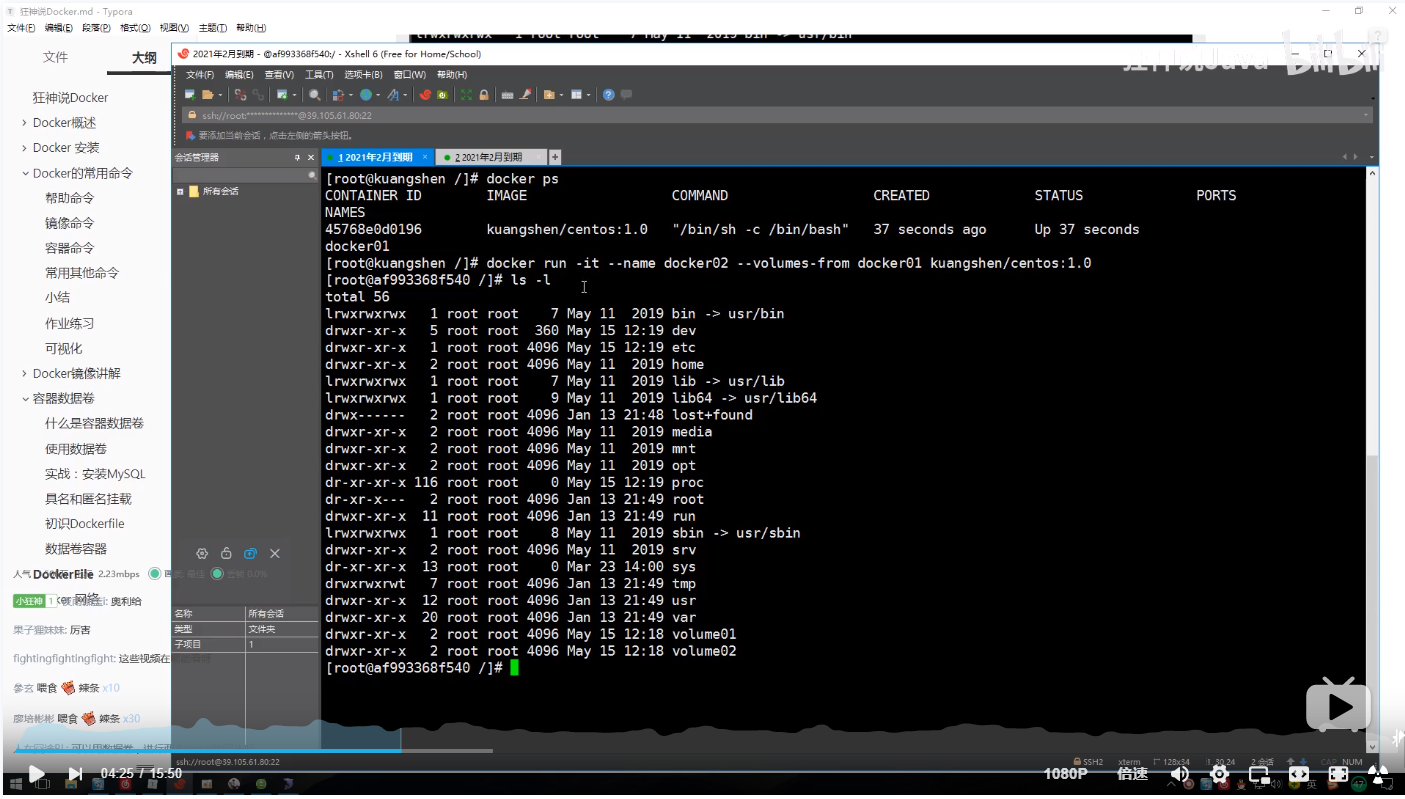The height and width of the screenshot is (799, 1405).
Task: Open dropdown beside globe encoding icon
Action: point(378,95)
